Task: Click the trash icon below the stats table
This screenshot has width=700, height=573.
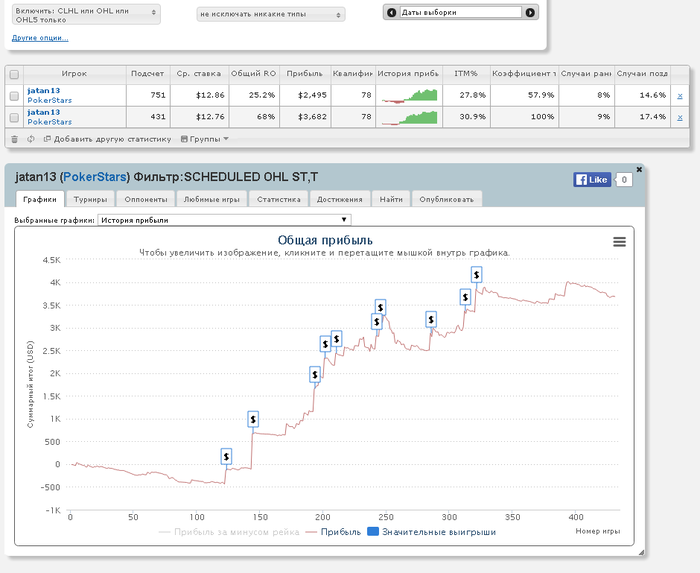Action: pyautogui.click(x=14, y=139)
